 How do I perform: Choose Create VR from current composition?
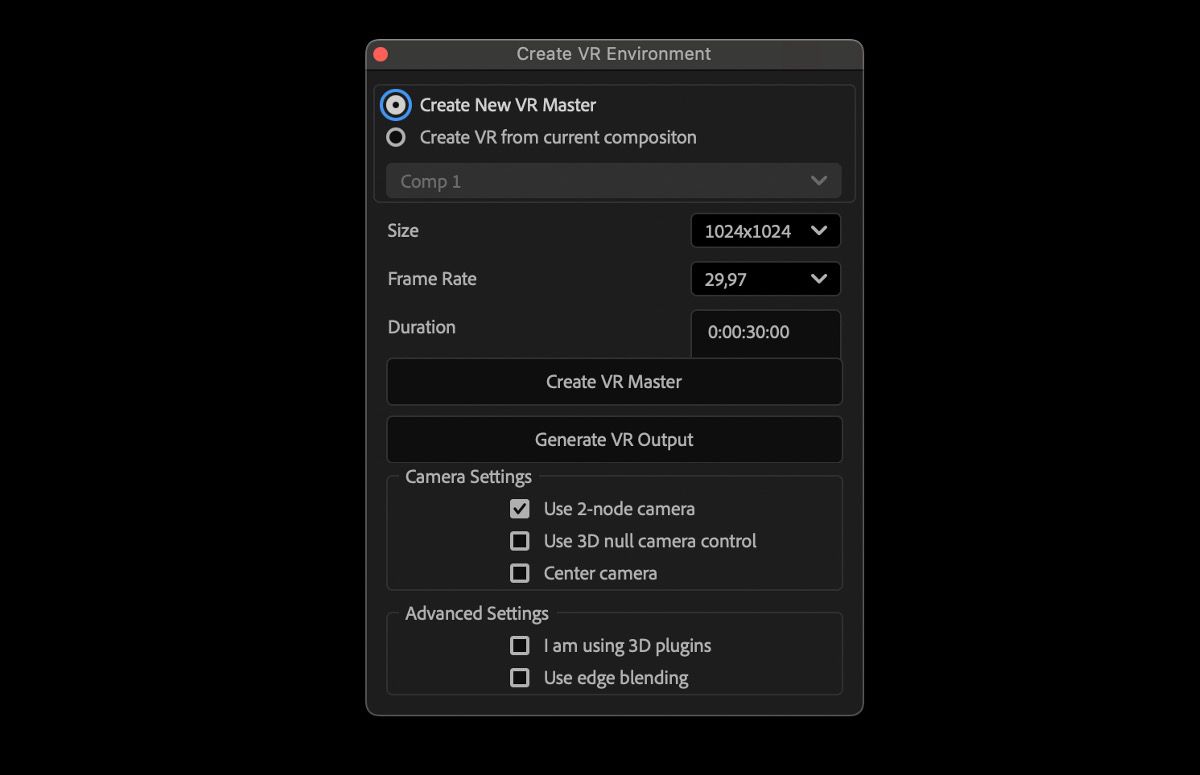(x=397, y=137)
